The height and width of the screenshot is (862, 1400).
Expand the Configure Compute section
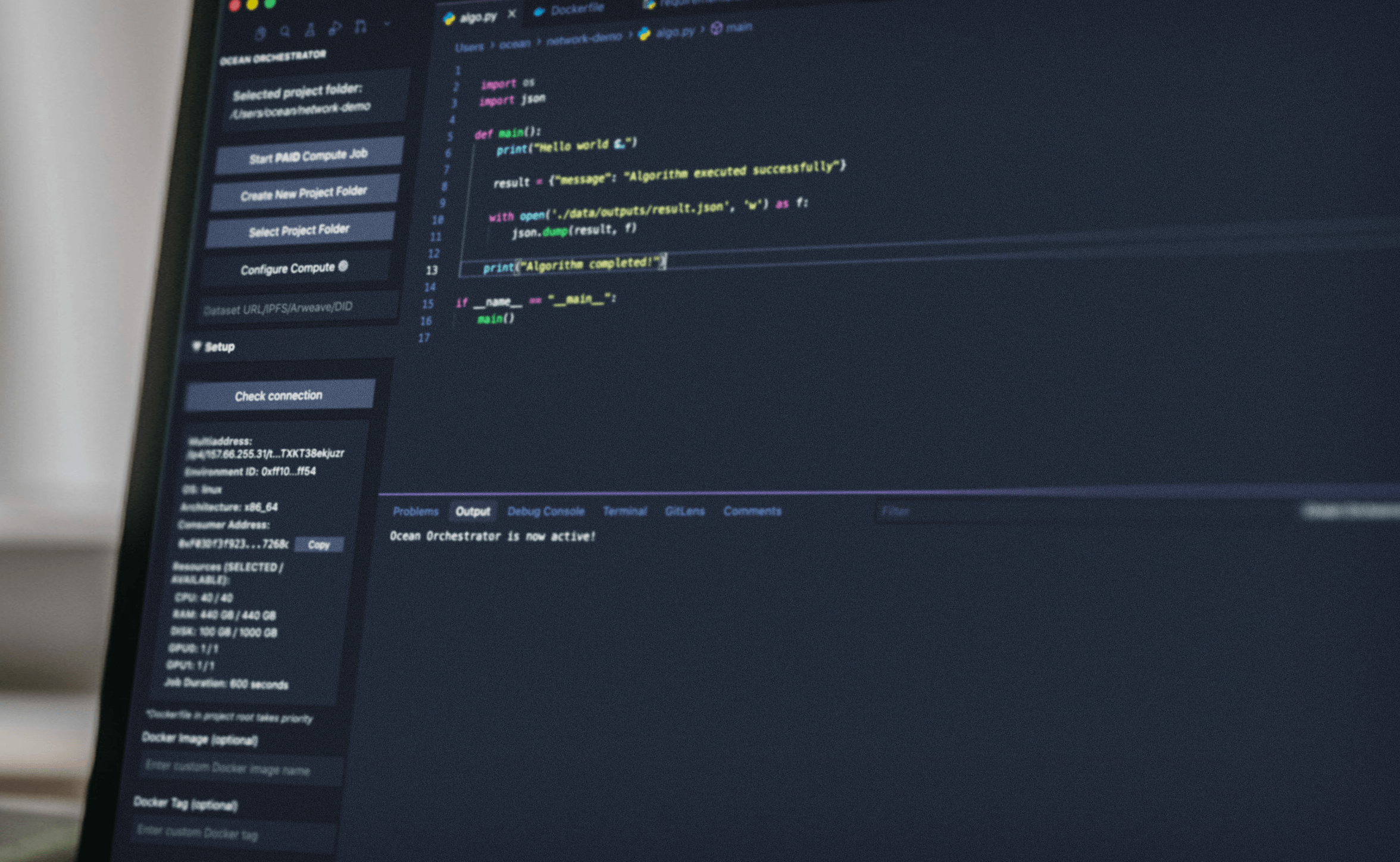[287, 269]
